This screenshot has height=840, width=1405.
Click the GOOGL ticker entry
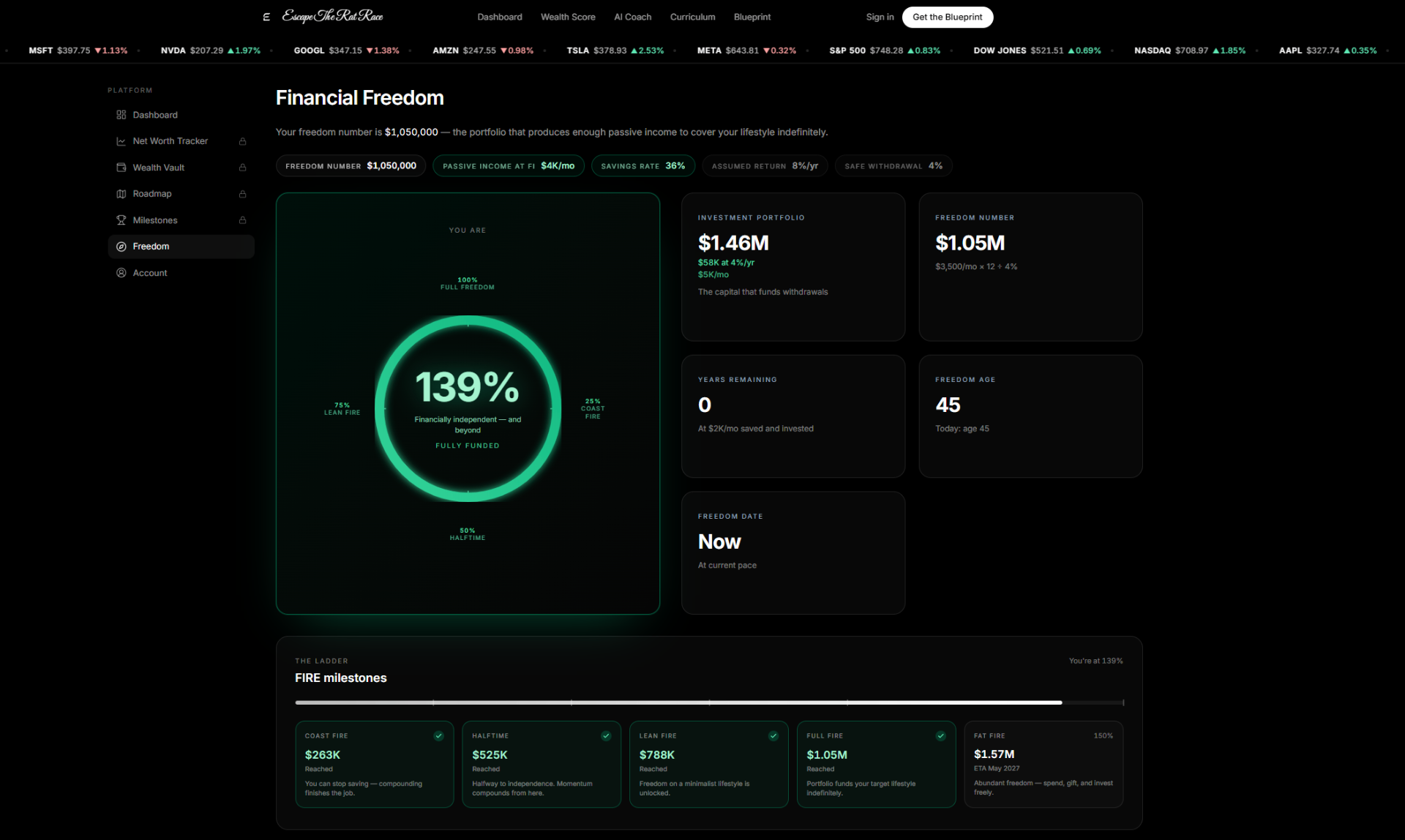(x=346, y=50)
